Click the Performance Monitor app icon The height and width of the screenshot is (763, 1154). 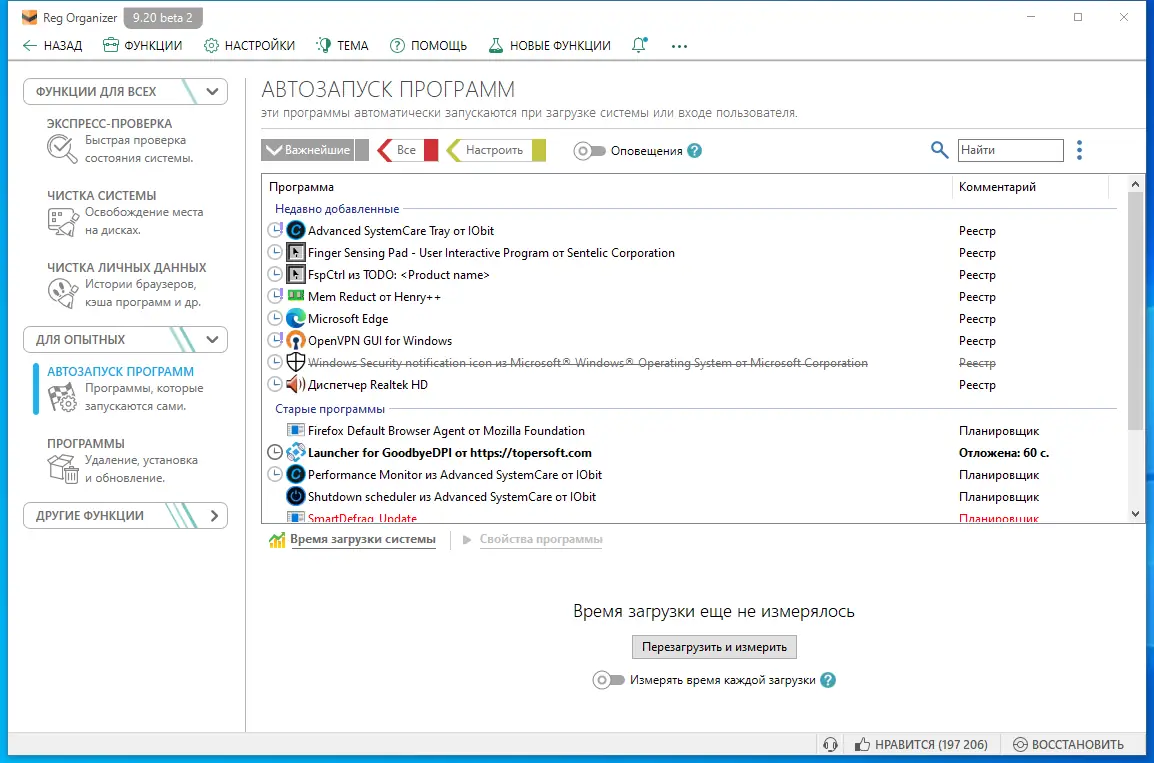295,474
